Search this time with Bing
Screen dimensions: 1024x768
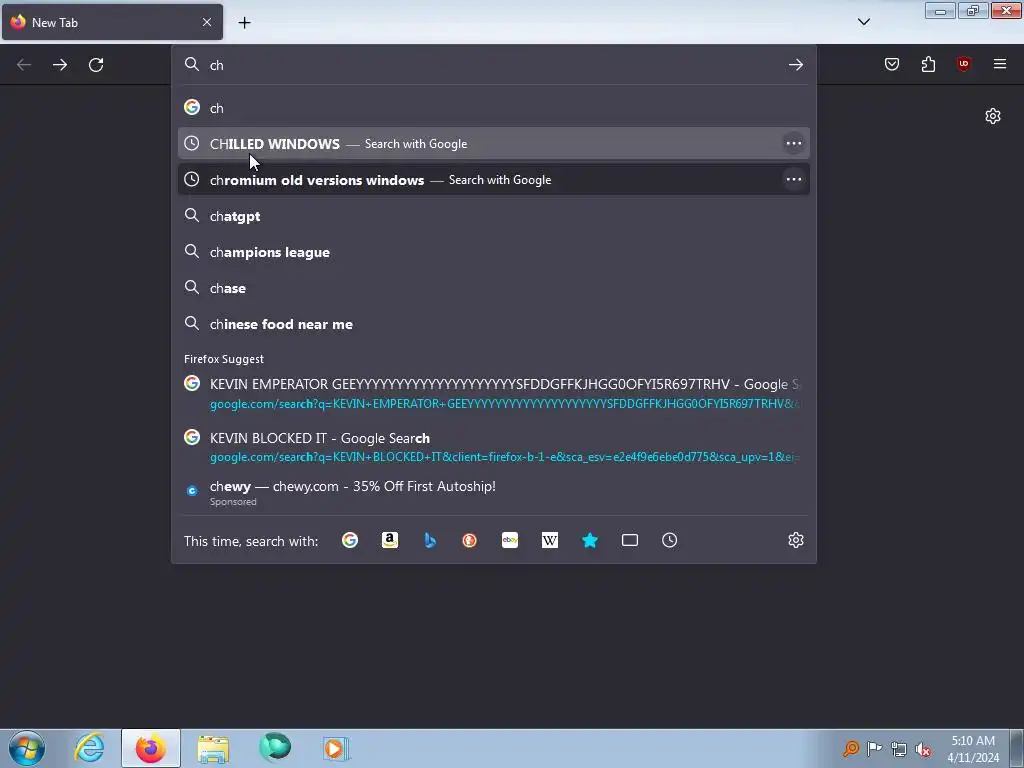pos(430,540)
